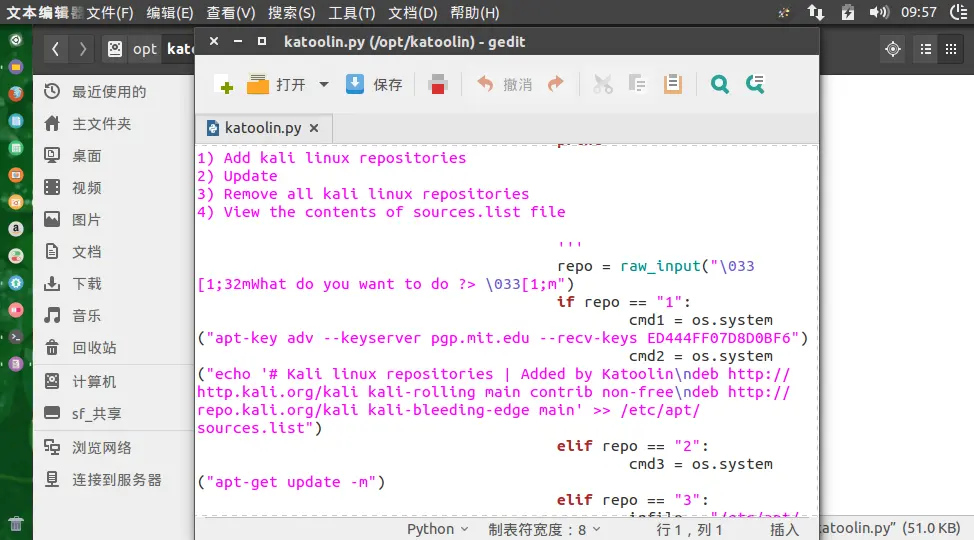Switch file manager to grid view
The image size is (974, 540).
point(951,49)
